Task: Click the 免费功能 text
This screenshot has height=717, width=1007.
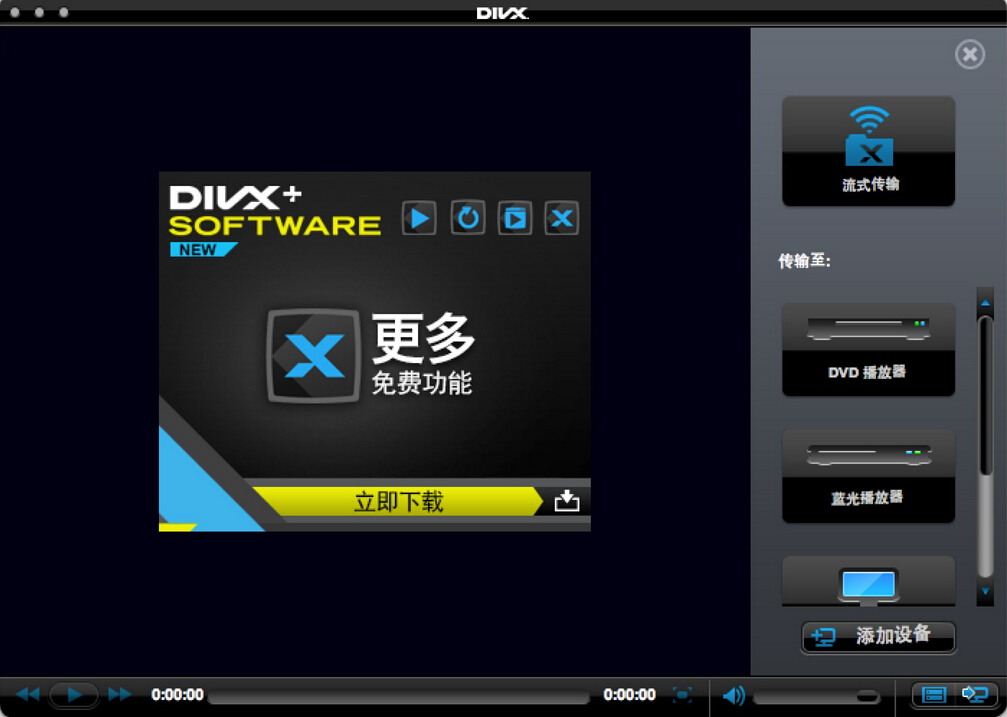Action: pyautogui.click(x=422, y=383)
